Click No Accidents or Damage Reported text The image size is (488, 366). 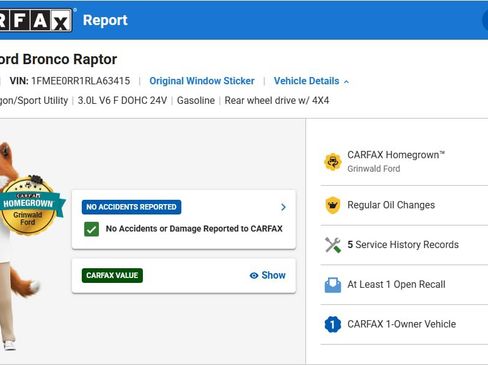click(x=194, y=229)
